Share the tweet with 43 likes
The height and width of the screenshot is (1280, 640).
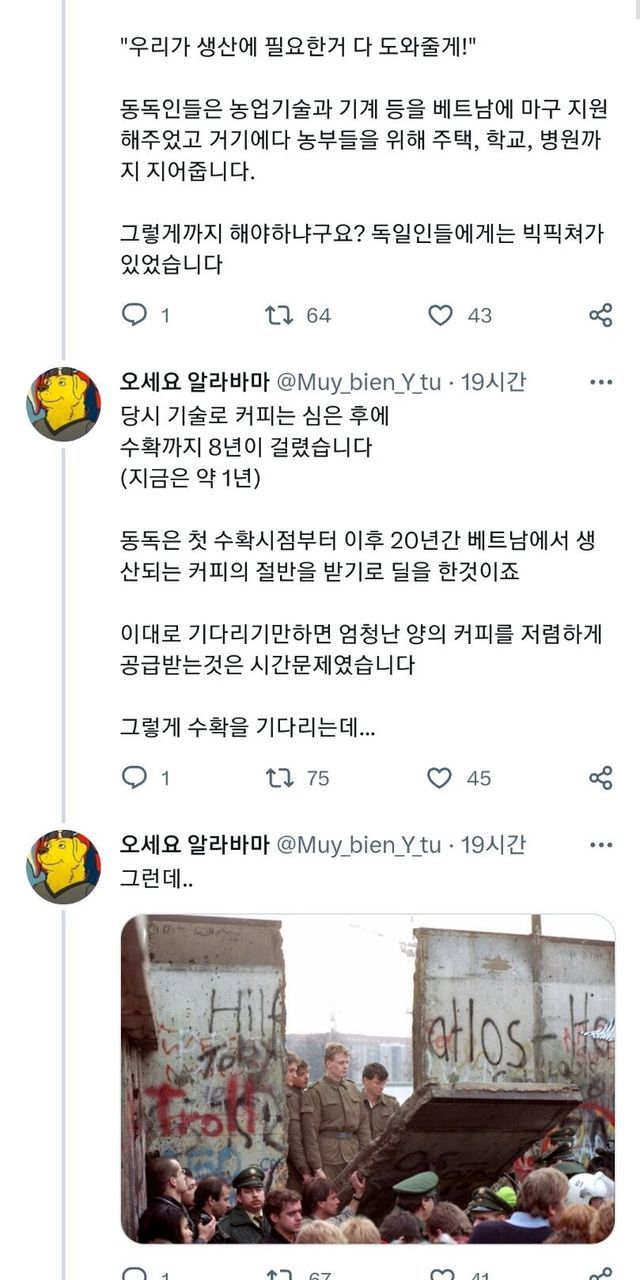coord(600,316)
